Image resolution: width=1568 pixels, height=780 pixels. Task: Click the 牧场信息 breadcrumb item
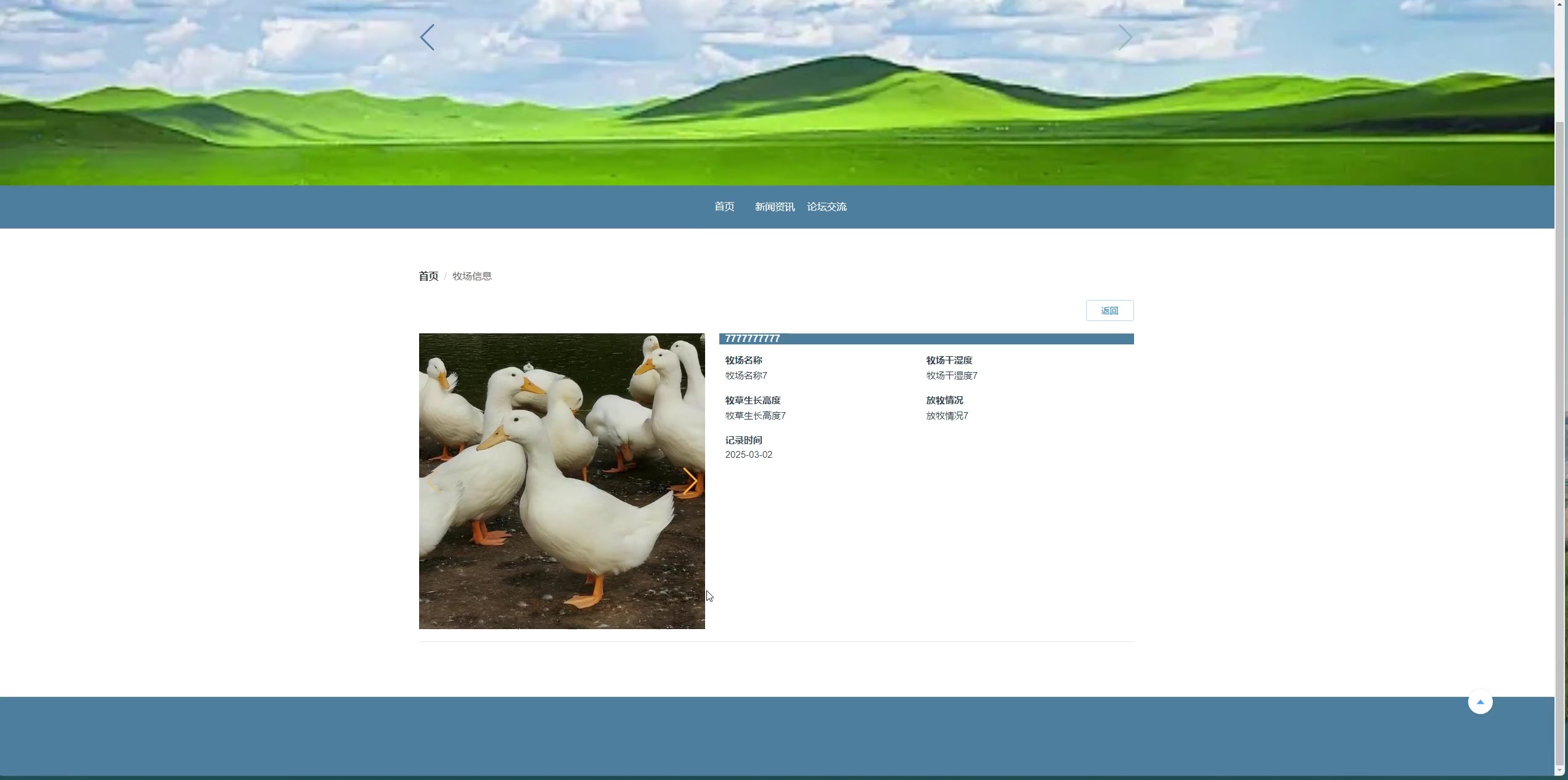pos(472,276)
